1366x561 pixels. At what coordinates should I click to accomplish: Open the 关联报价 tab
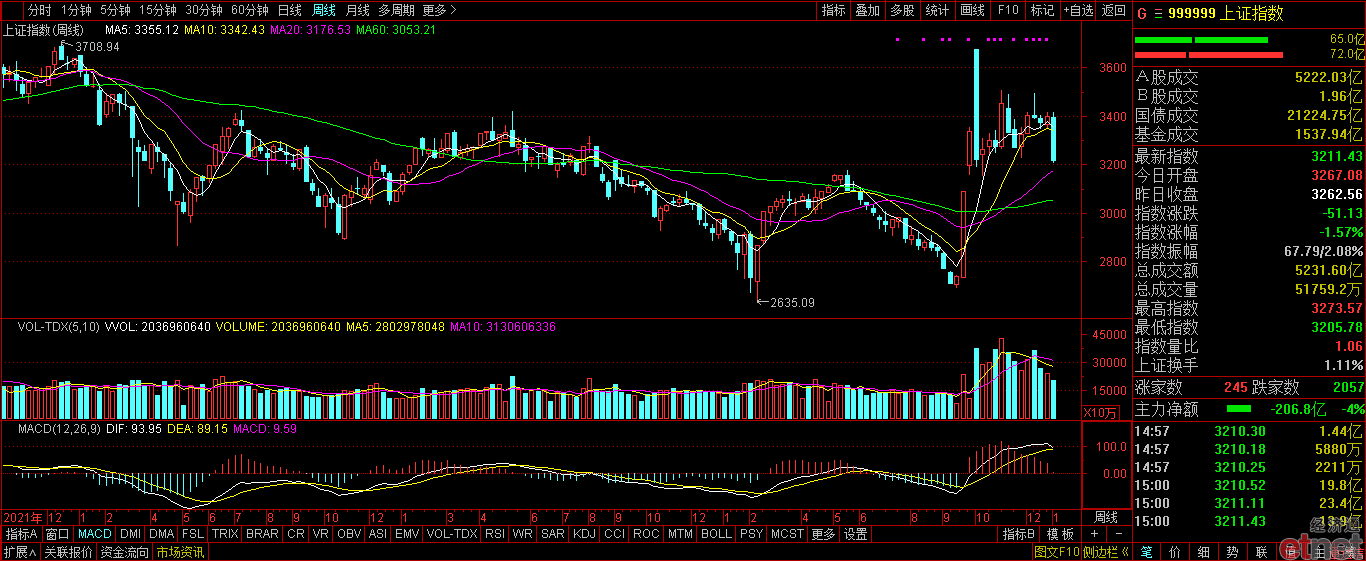click(68, 551)
